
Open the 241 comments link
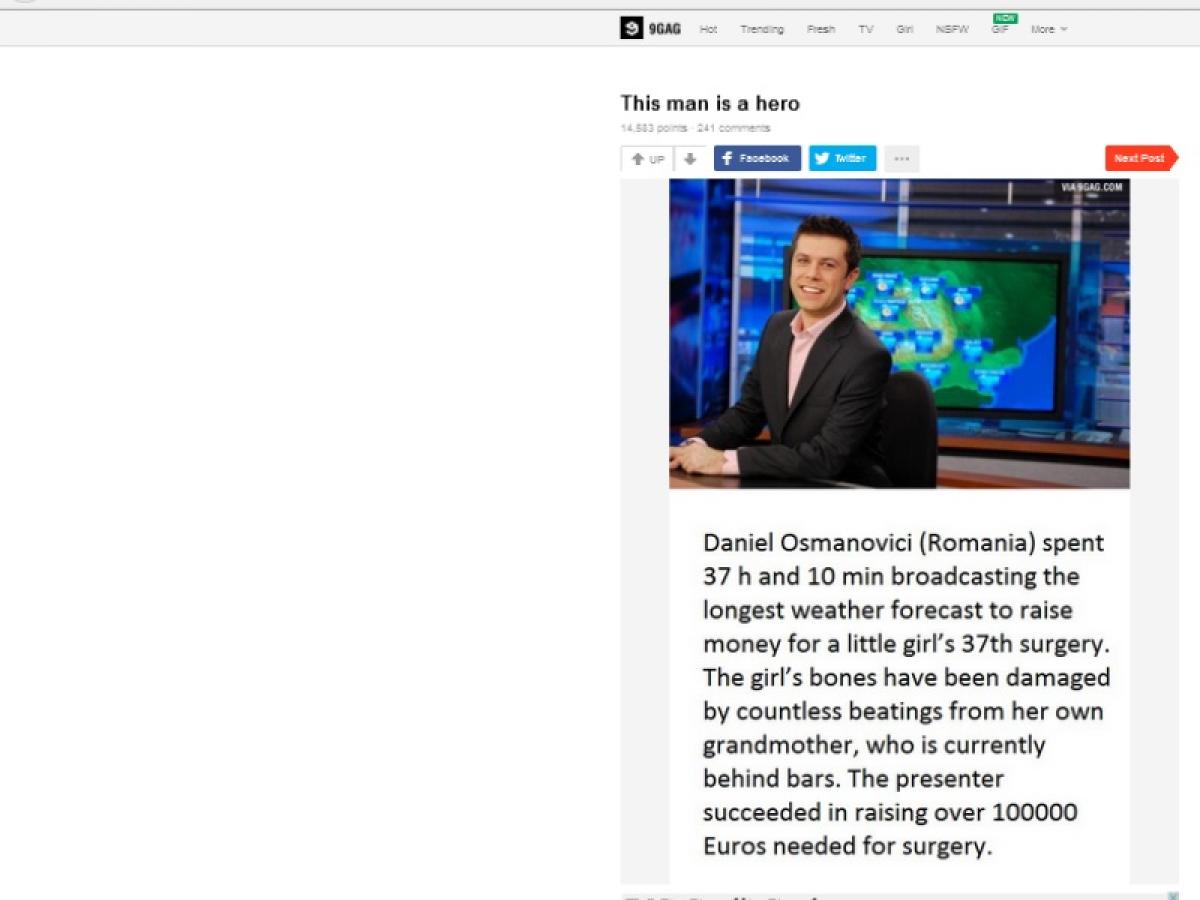point(734,128)
